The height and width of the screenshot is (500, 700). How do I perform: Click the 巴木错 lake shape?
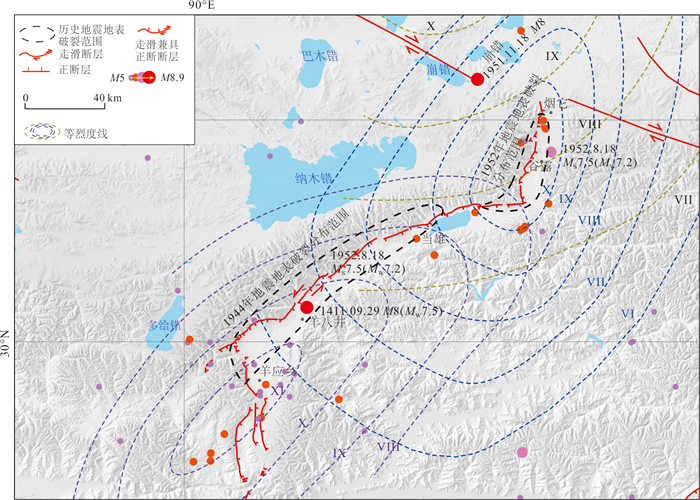pos(316,62)
